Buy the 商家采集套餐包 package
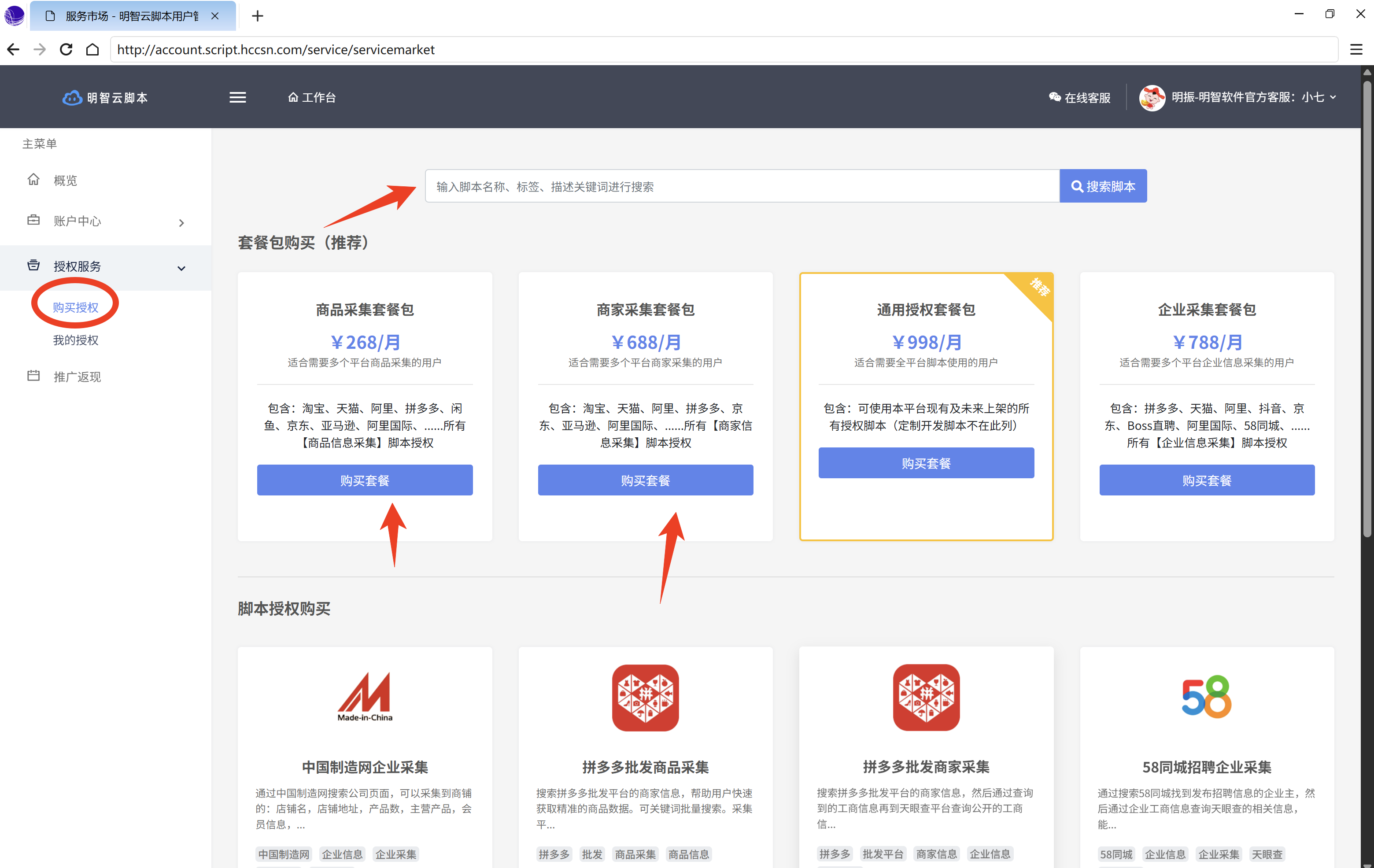The width and height of the screenshot is (1374, 868). (x=645, y=480)
